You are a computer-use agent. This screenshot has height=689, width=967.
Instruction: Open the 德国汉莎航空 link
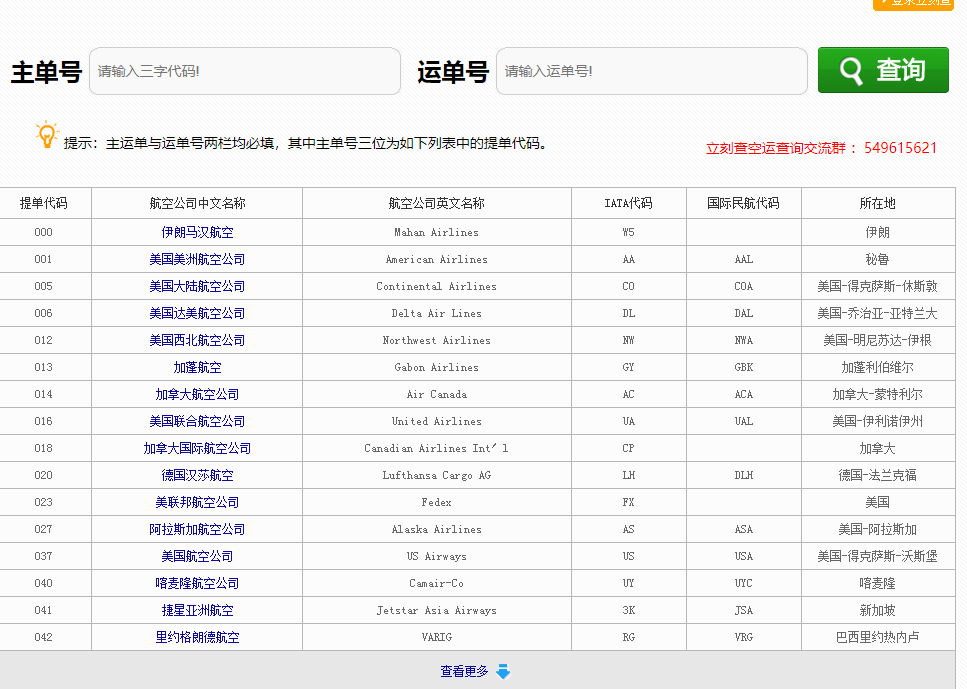197,476
